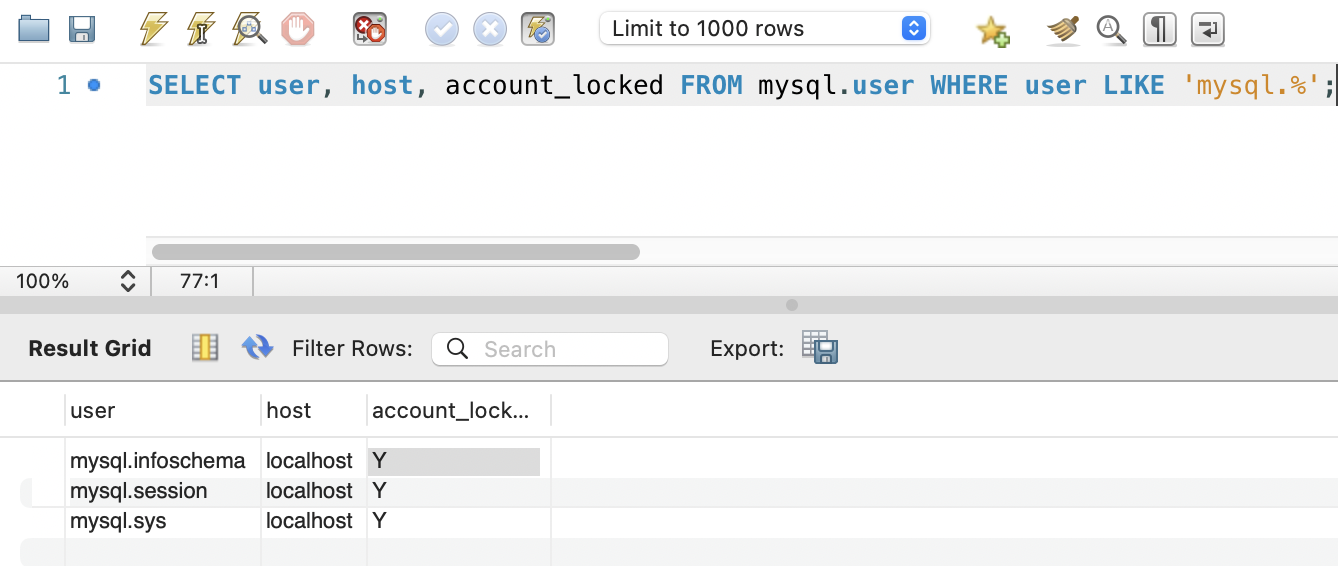
Task: Open the Limit to 1000 rows dropdown
Action: (x=765, y=28)
